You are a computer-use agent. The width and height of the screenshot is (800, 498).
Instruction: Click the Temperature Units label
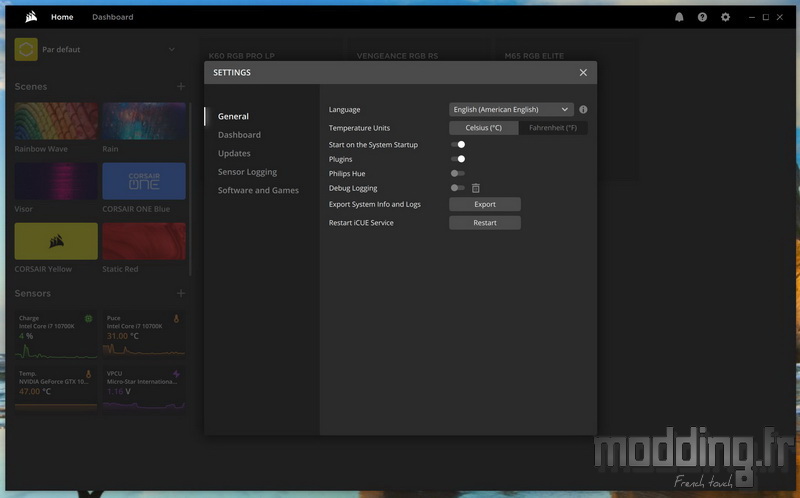pyautogui.click(x=359, y=128)
